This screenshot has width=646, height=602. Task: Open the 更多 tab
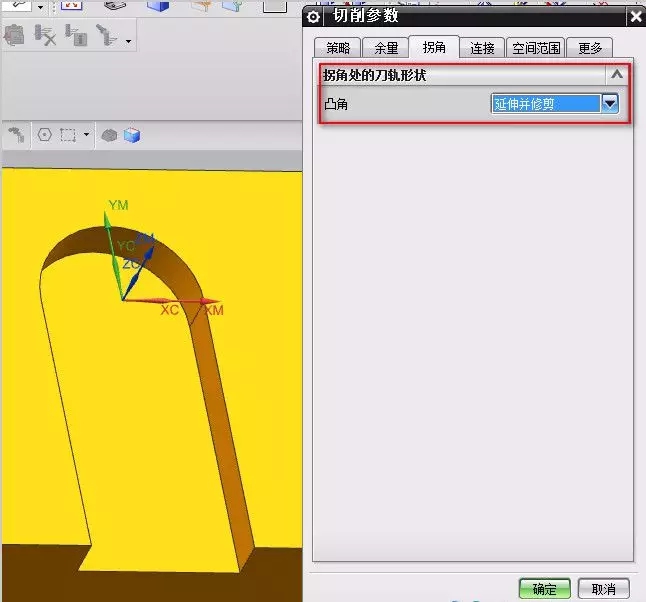coord(590,48)
